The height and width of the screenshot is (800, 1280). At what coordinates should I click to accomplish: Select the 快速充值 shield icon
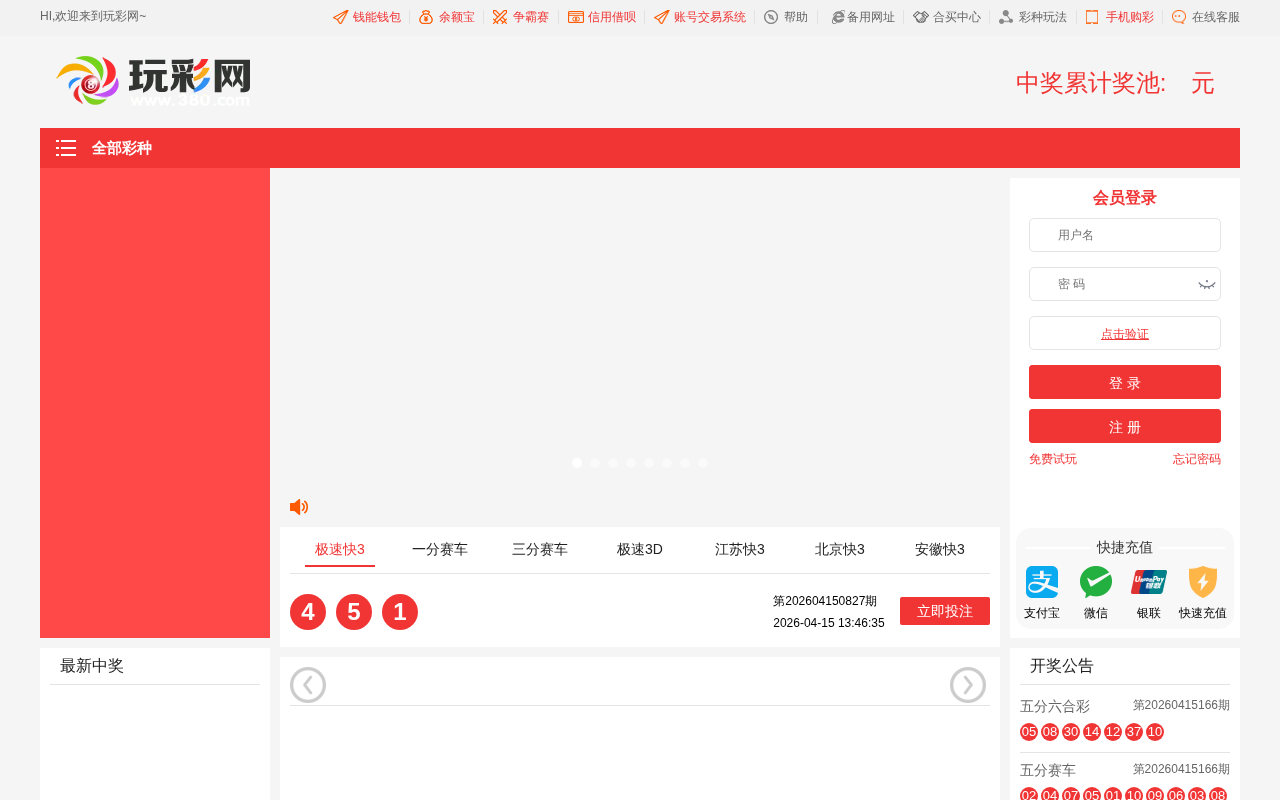point(1203,582)
